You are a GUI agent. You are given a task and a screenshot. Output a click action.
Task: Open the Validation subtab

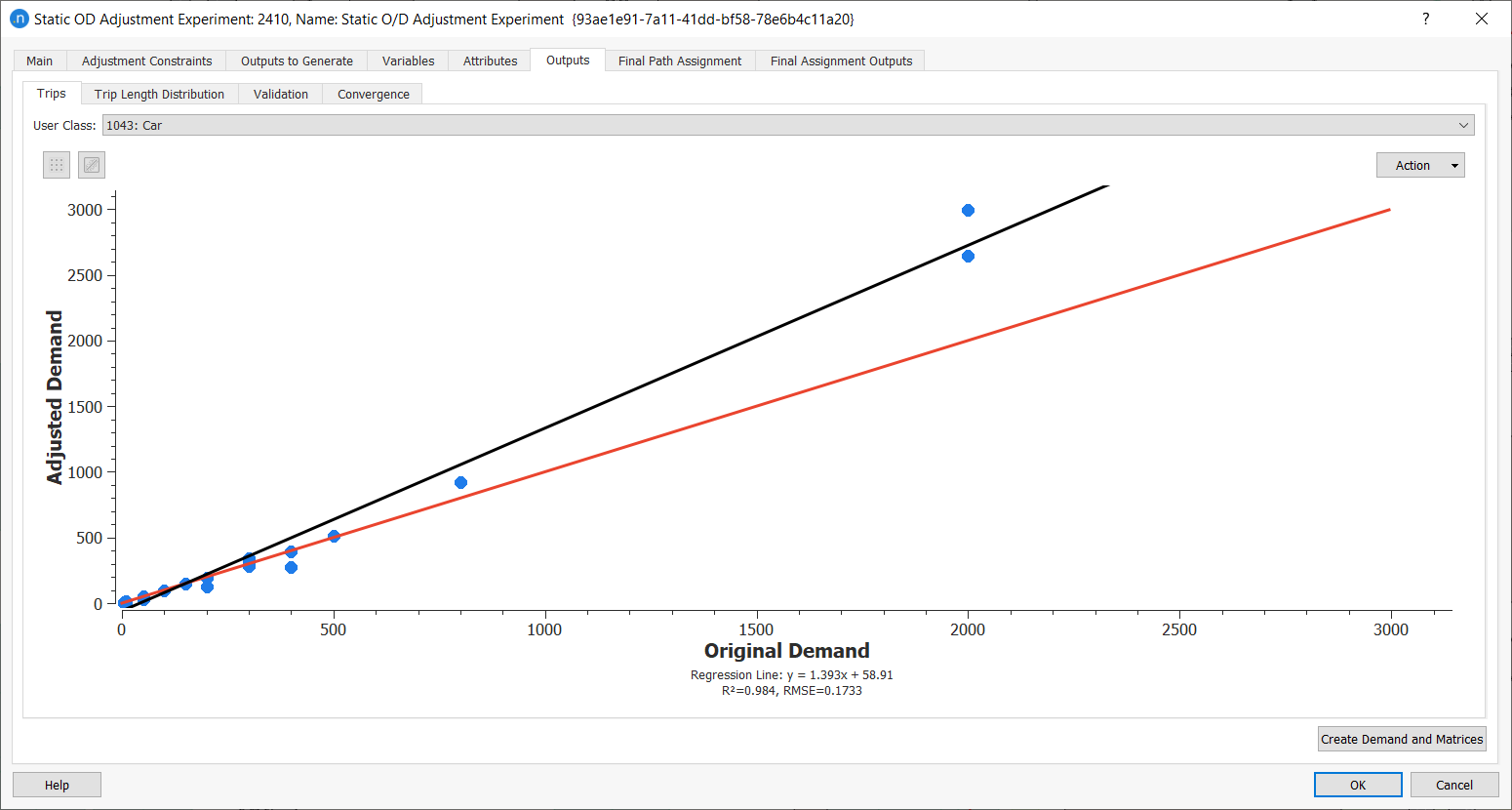point(281,94)
